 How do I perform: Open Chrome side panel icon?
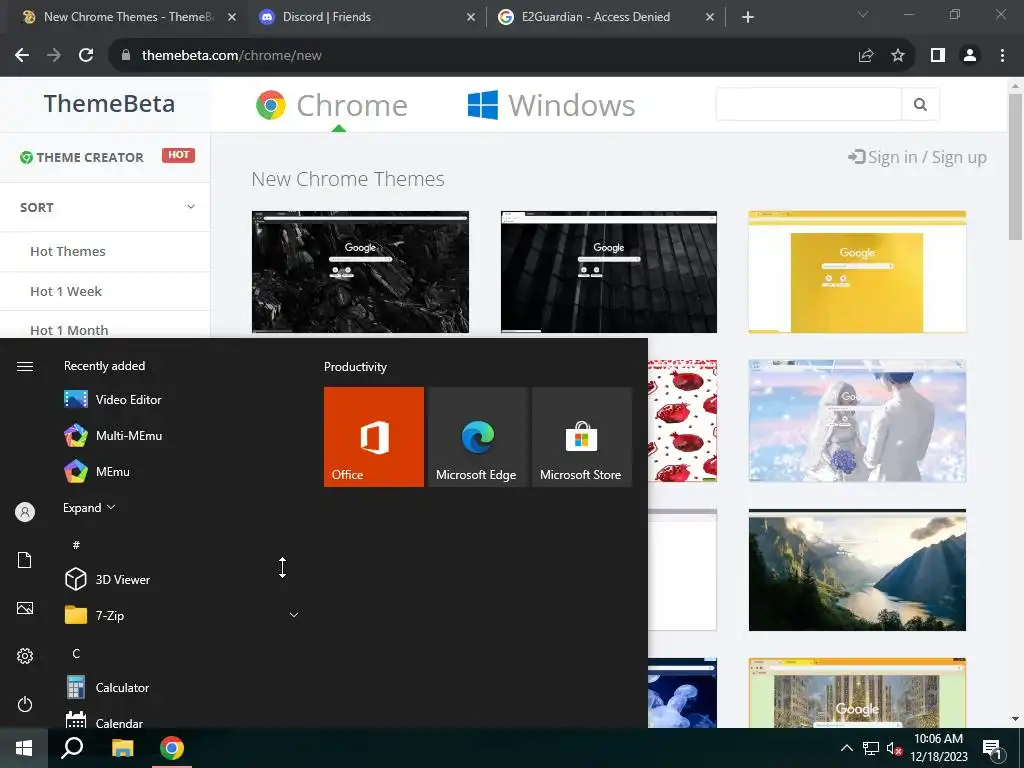click(938, 56)
